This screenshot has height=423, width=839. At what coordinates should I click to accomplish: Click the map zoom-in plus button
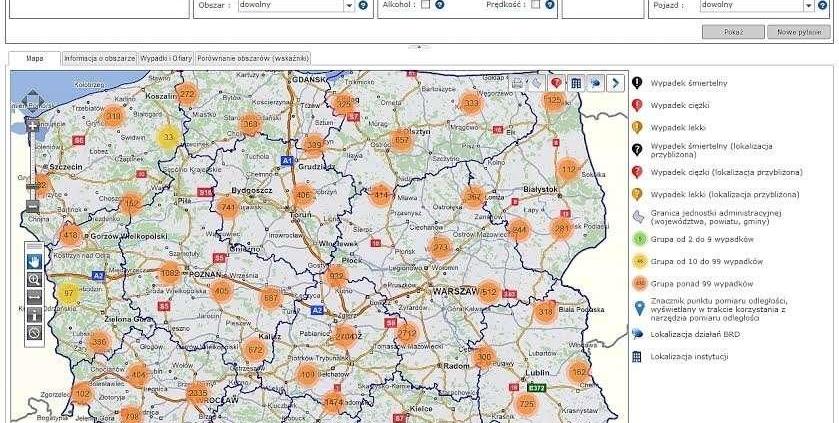pos(33,126)
